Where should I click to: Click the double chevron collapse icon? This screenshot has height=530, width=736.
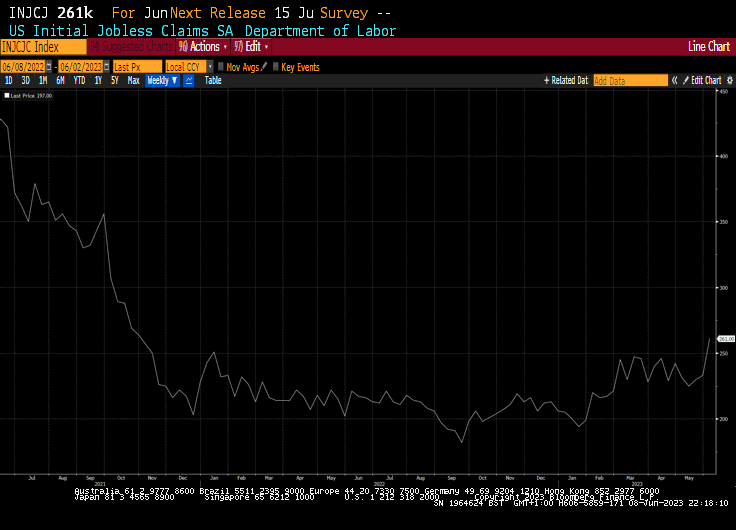[675, 80]
